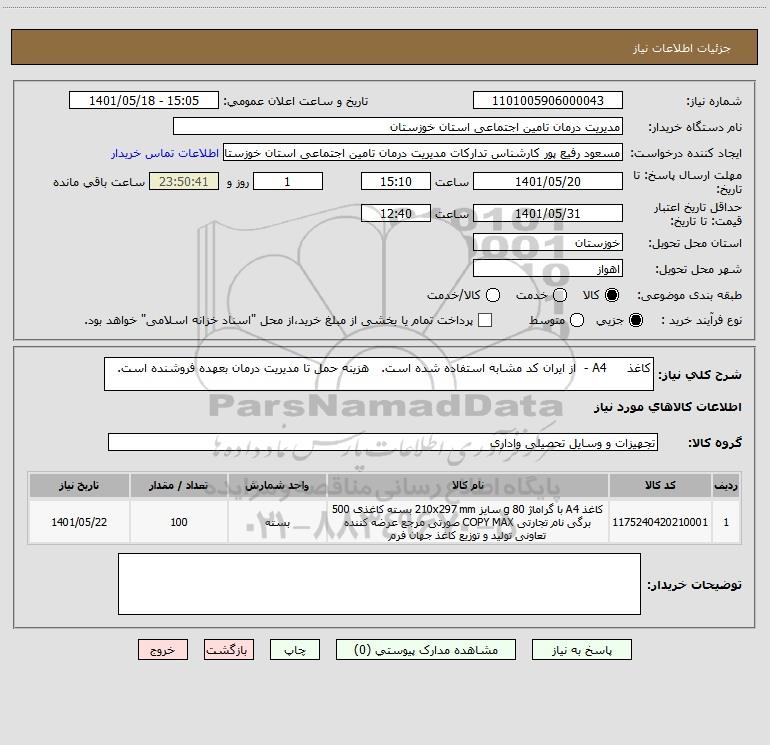Click the واحد شمارش column header
770x745 pixels.
click(277, 486)
